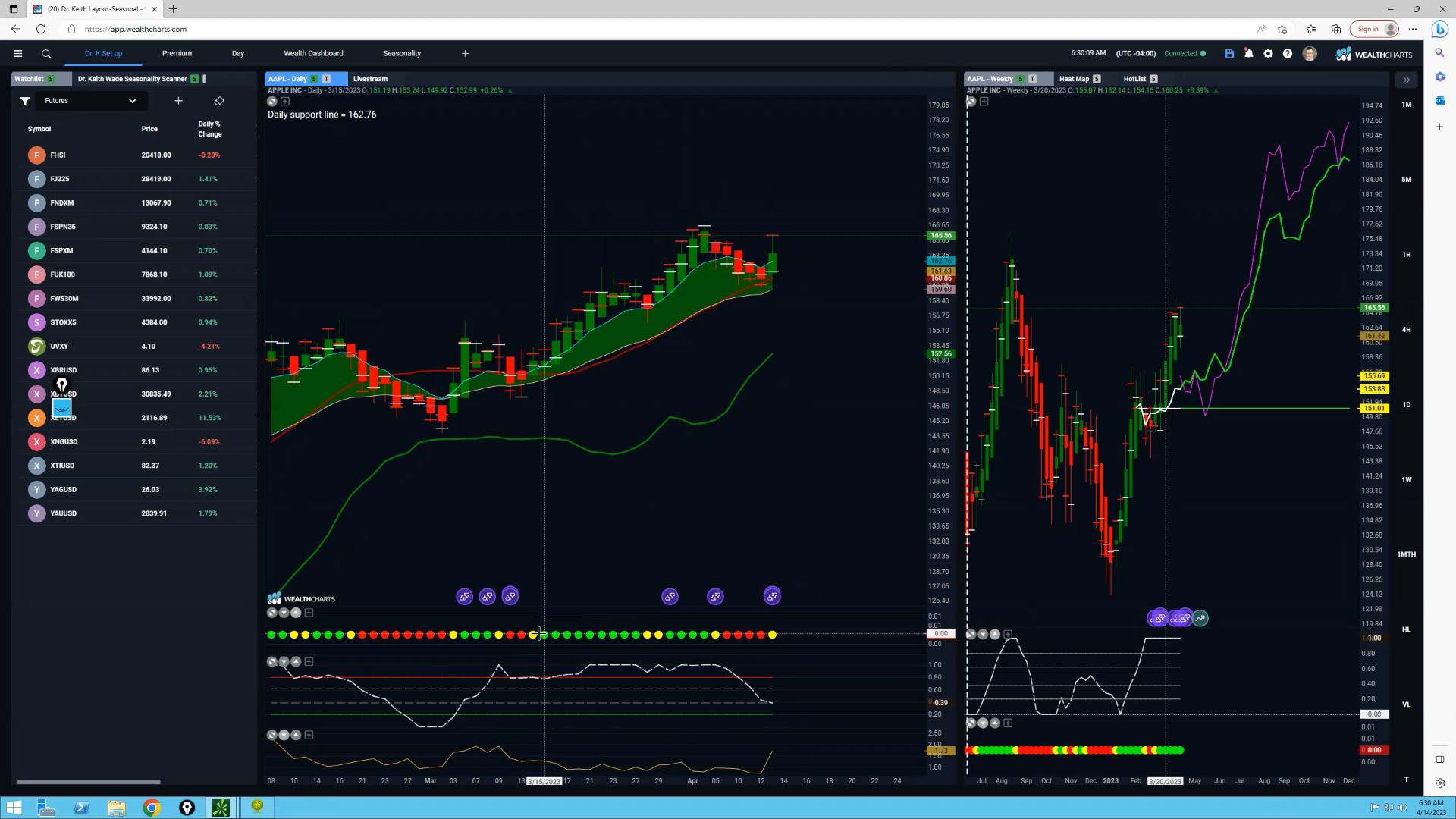Open the symbol search magnifier
The height and width of the screenshot is (819, 1456).
[x=46, y=54]
